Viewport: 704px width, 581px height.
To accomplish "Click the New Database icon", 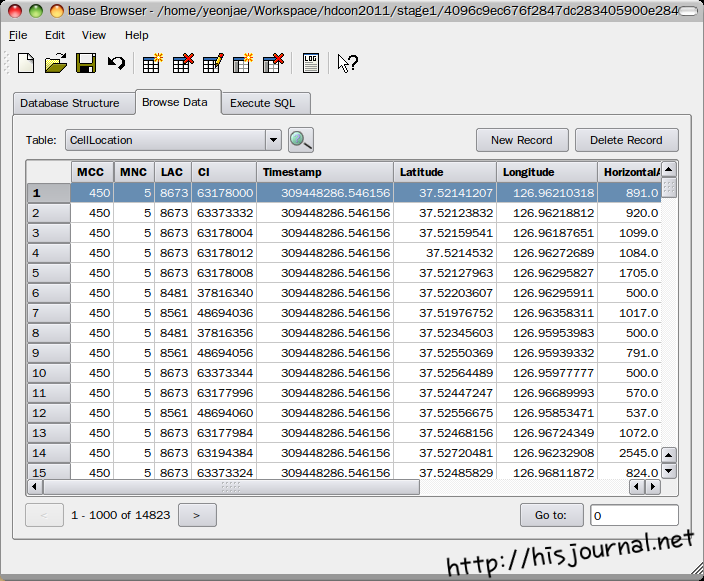I will tap(26, 63).
